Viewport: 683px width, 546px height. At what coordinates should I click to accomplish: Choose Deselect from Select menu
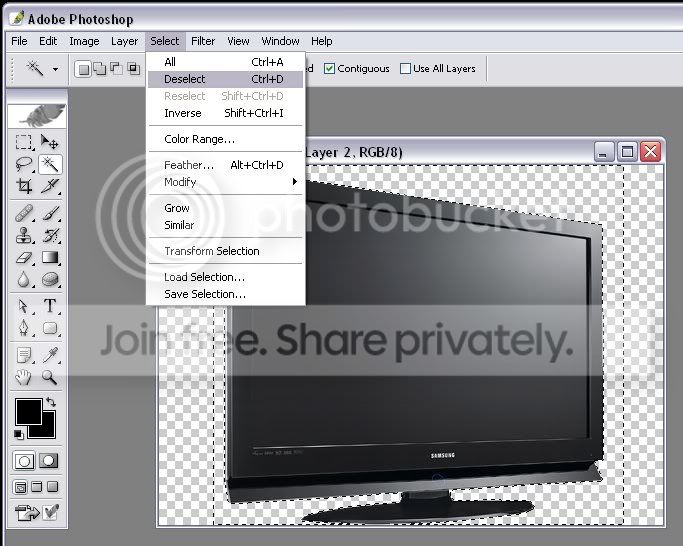click(225, 79)
